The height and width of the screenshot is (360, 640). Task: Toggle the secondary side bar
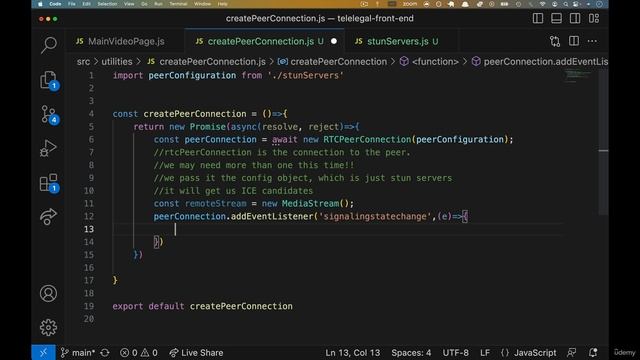point(575,18)
